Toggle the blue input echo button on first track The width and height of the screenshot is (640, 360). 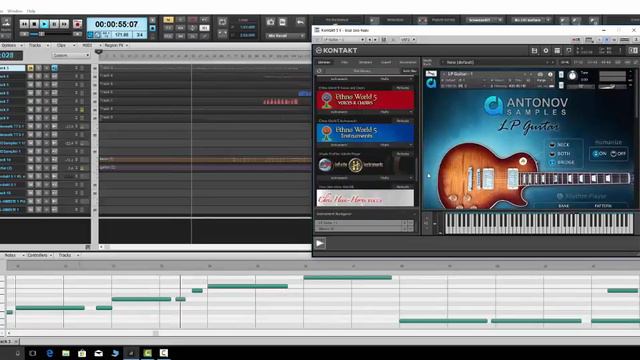pos(54,68)
